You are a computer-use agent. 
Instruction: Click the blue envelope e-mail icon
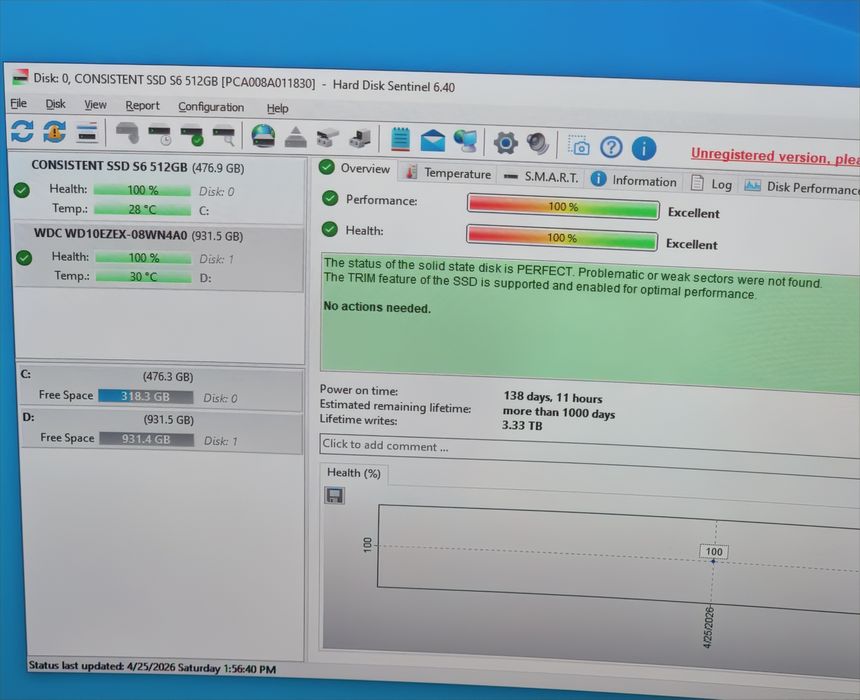click(433, 140)
